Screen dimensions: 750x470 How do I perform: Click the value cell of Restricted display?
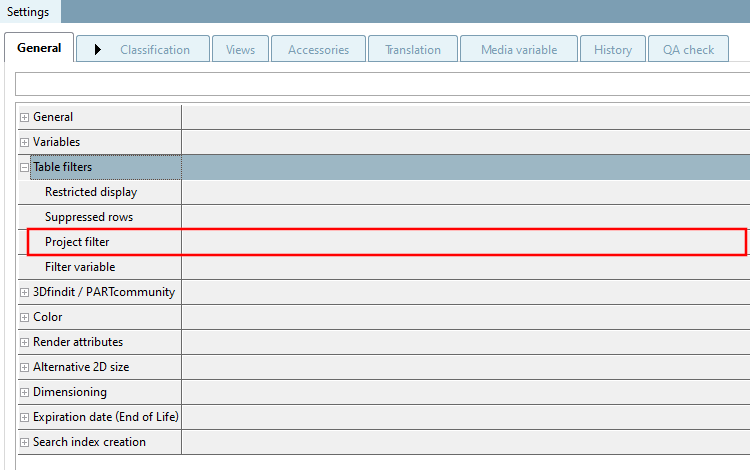(x=466, y=192)
